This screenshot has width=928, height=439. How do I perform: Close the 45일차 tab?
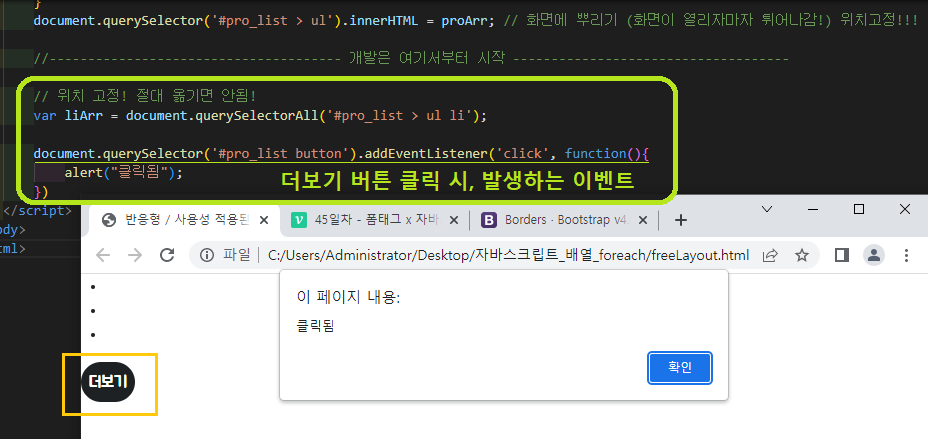(x=454, y=220)
